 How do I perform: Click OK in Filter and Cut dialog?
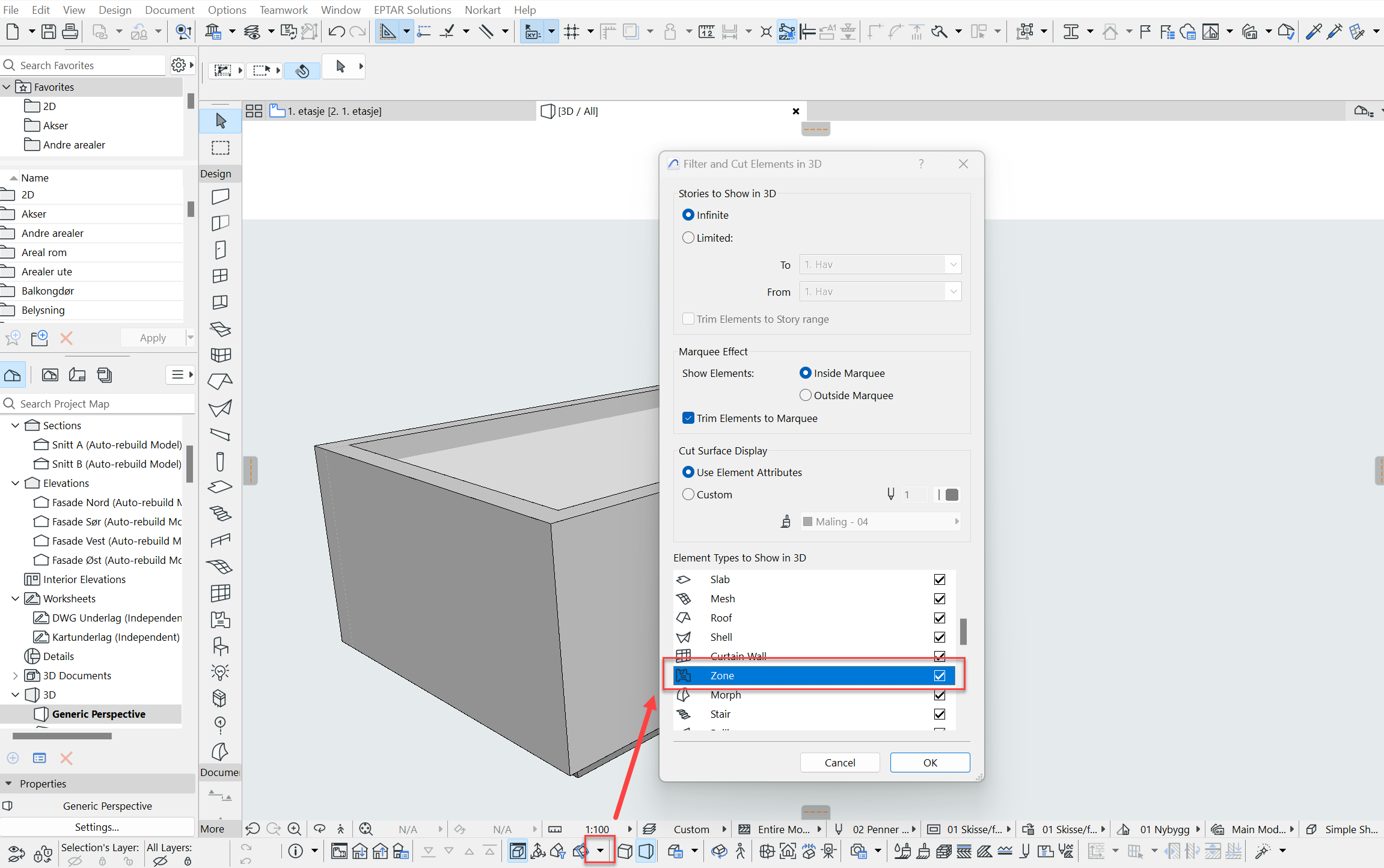pyautogui.click(x=929, y=762)
